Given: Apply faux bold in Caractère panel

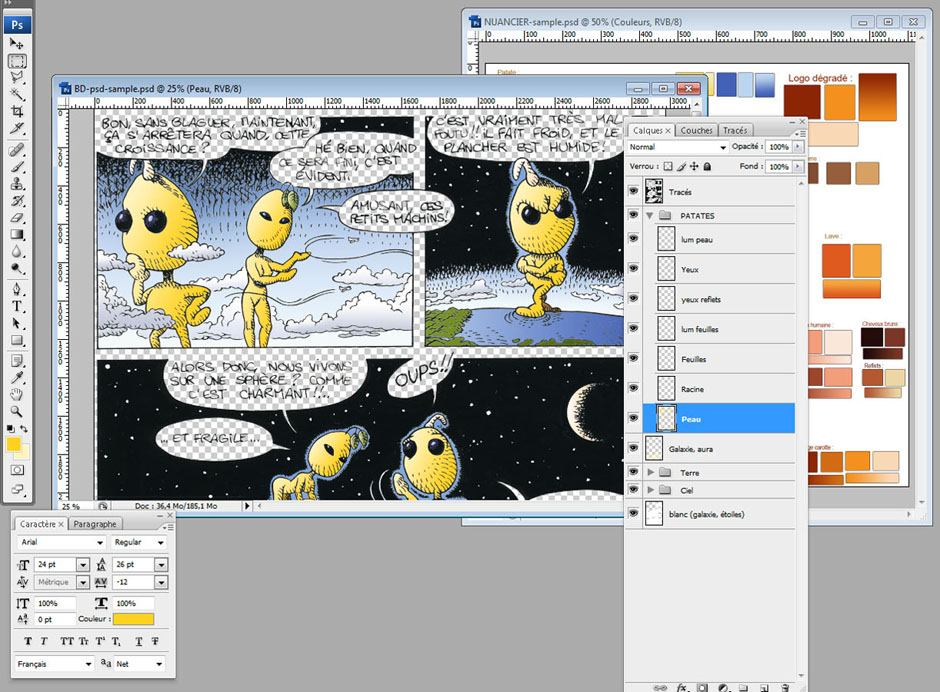Looking at the screenshot, I should pyautogui.click(x=27, y=640).
